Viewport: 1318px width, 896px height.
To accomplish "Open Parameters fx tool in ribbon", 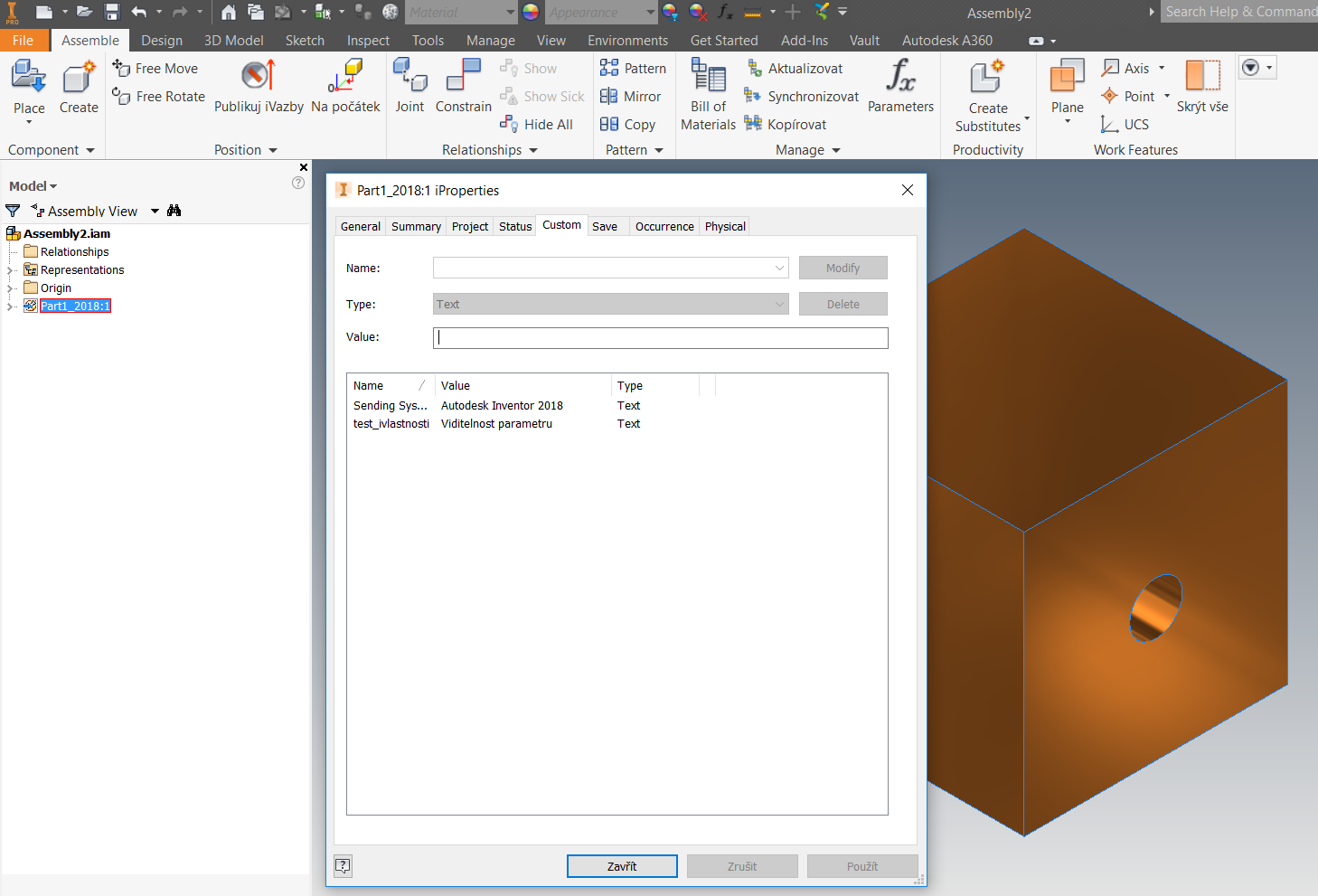I will (x=900, y=85).
